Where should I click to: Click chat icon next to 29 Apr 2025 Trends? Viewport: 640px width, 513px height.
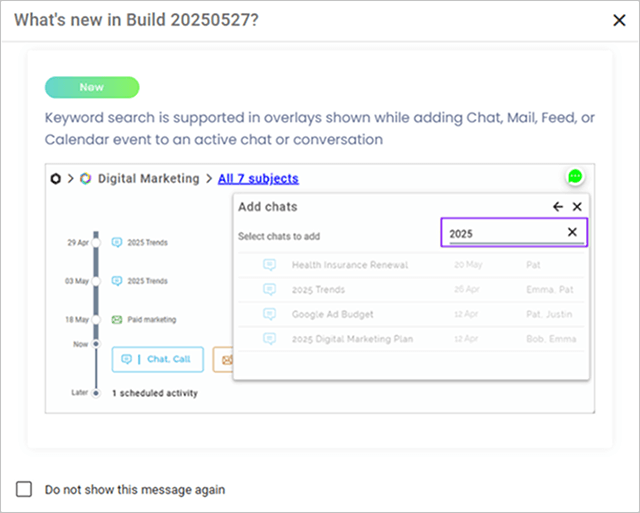click(x=117, y=242)
